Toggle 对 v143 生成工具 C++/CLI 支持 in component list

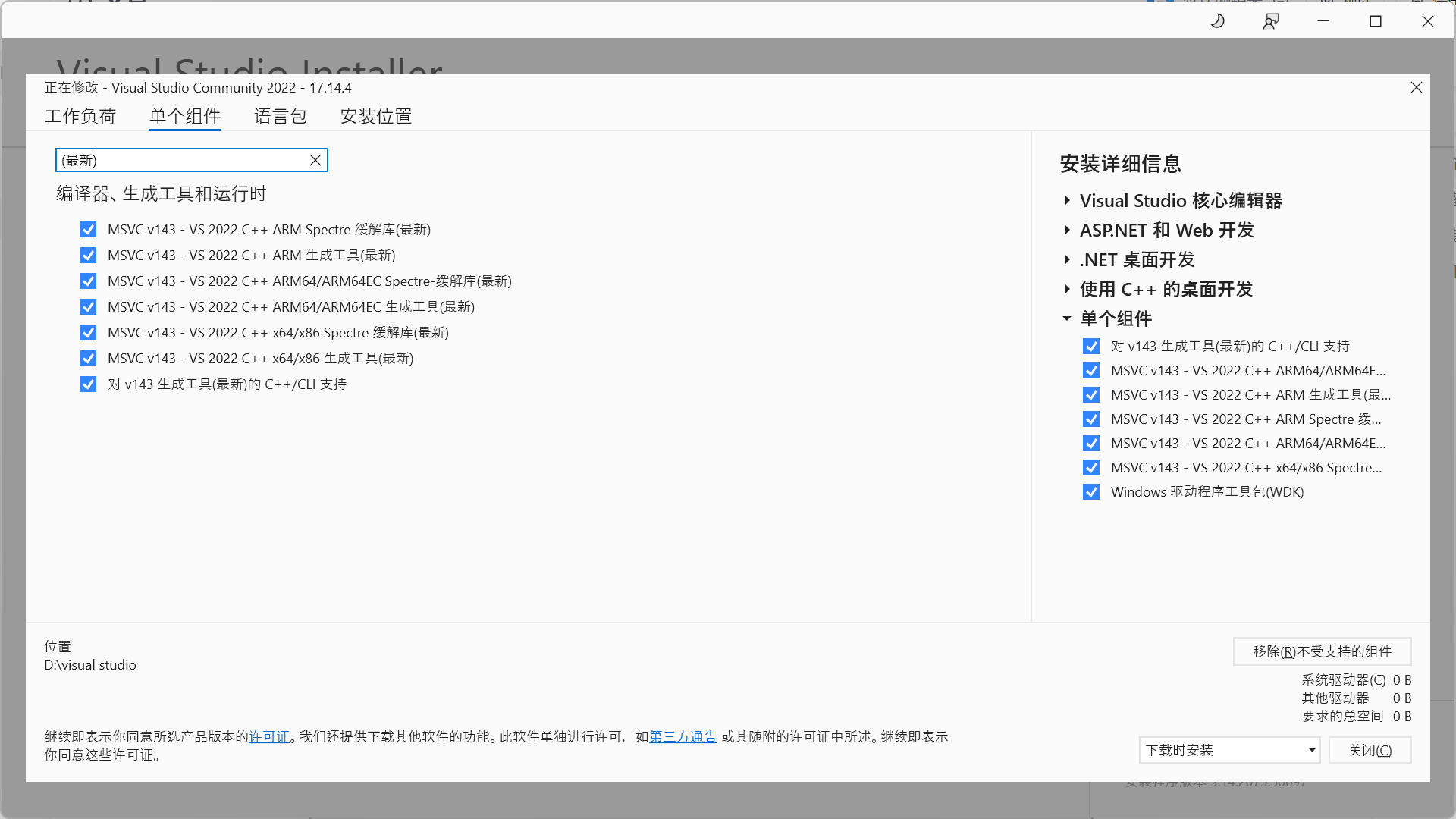click(88, 384)
